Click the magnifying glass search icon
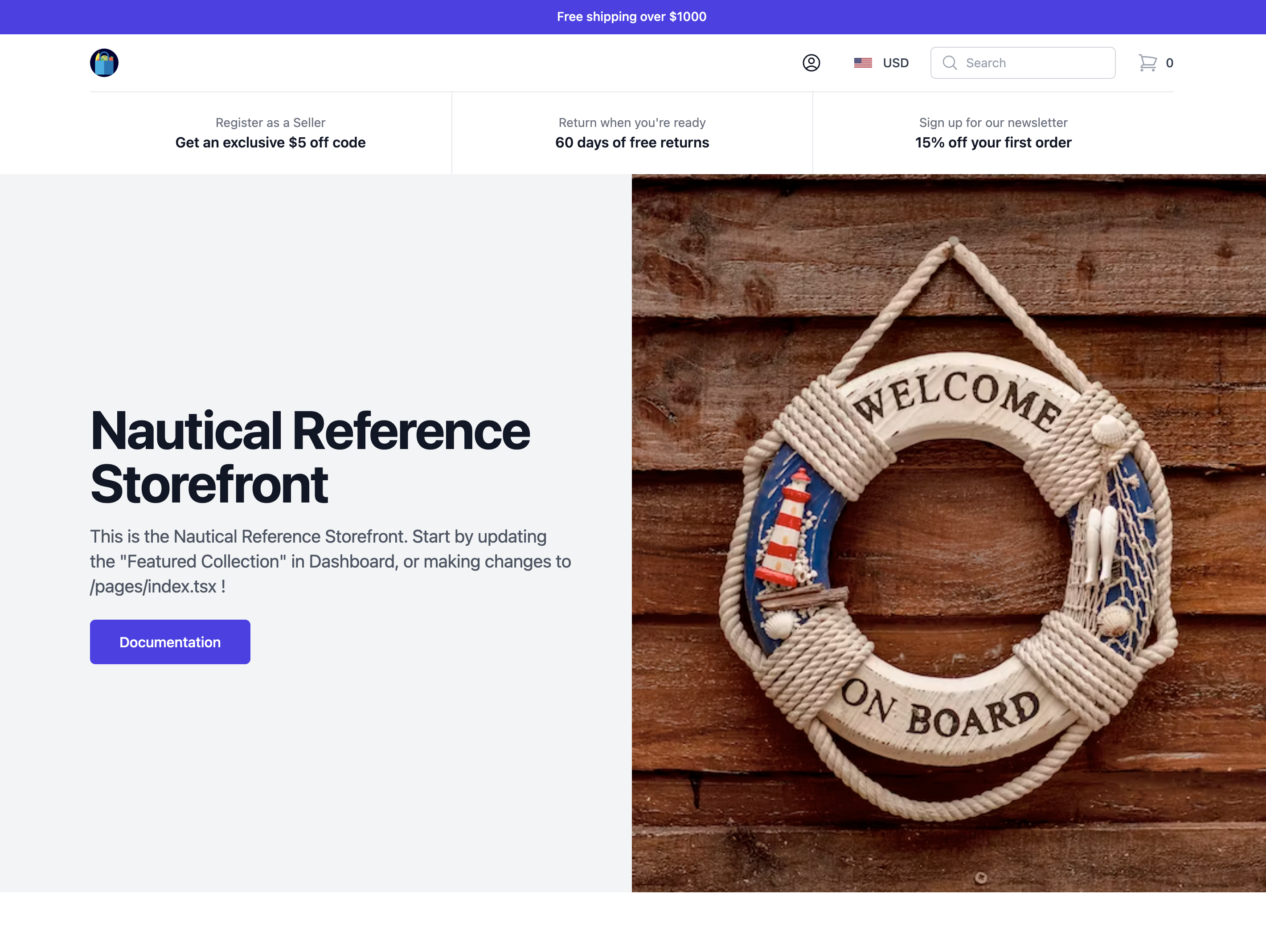The height and width of the screenshot is (952, 1266). coord(950,63)
